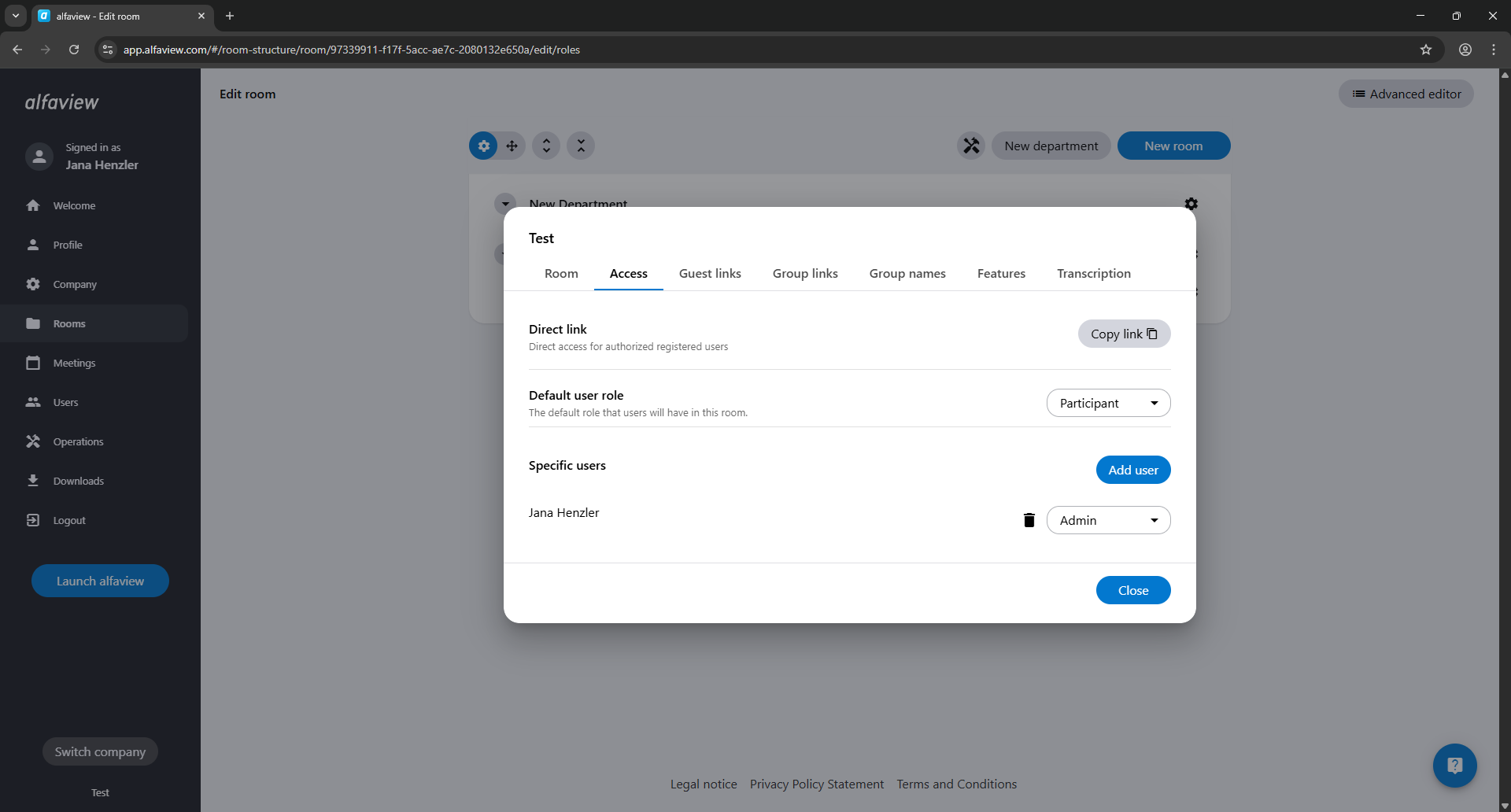Open the Privacy Policy Statement link
Image resolution: width=1511 pixels, height=812 pixels.
[x=816, y=784]
